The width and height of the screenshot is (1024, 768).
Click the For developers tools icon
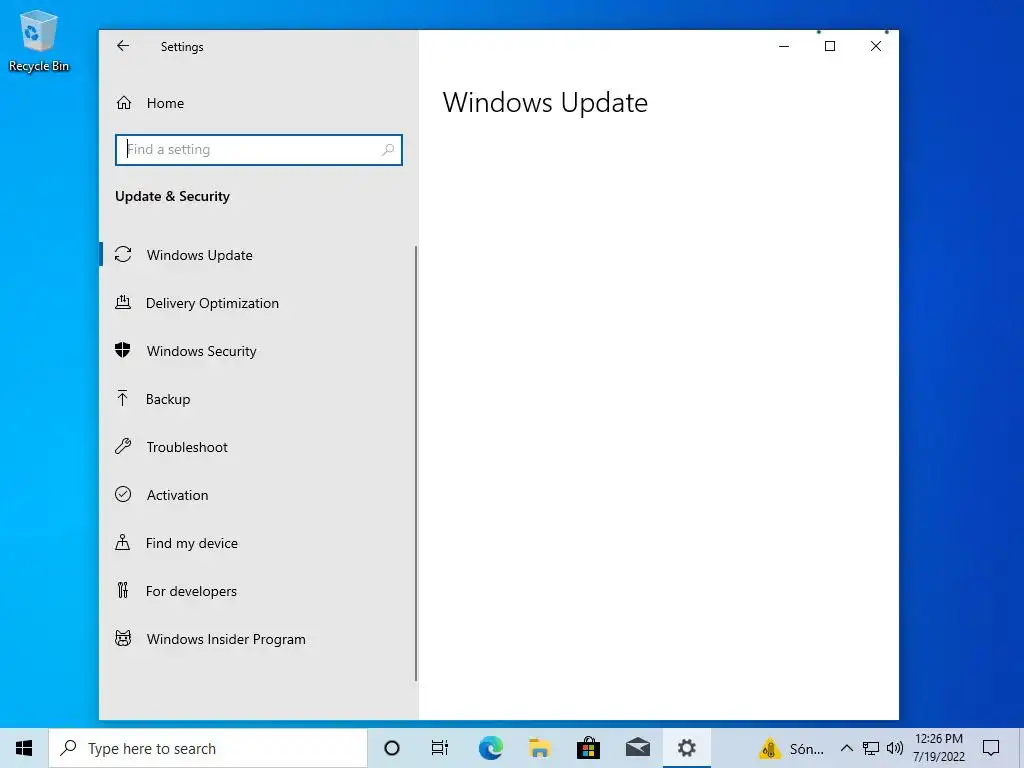[123, 590]
